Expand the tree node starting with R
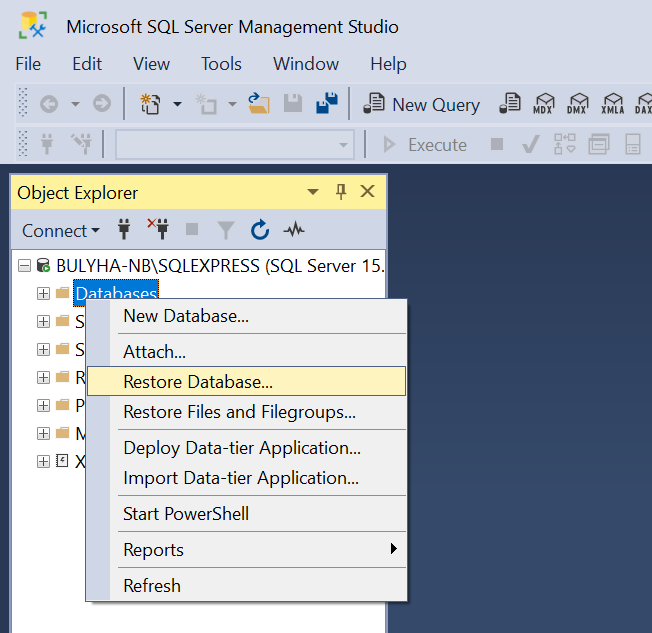The image size is (652, 633). [43, 377]
